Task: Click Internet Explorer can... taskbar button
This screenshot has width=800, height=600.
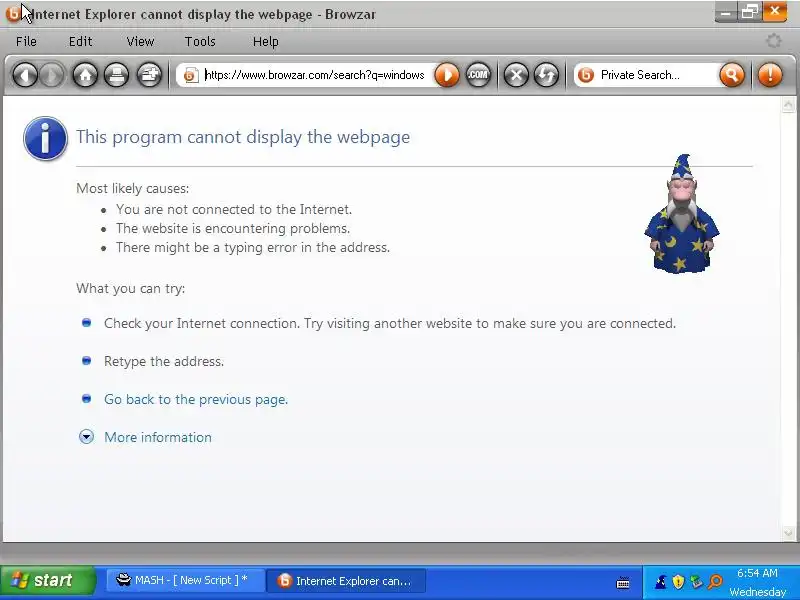Action: 346,581
